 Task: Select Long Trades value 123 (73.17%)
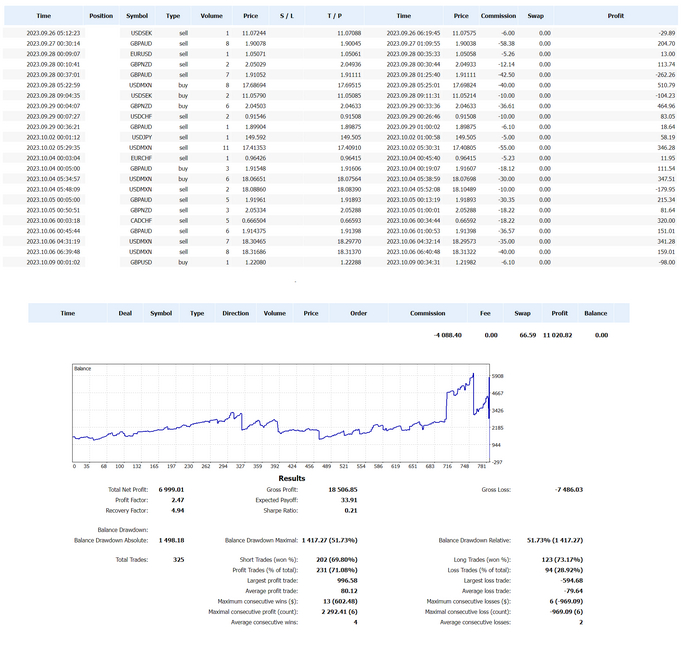562,560
